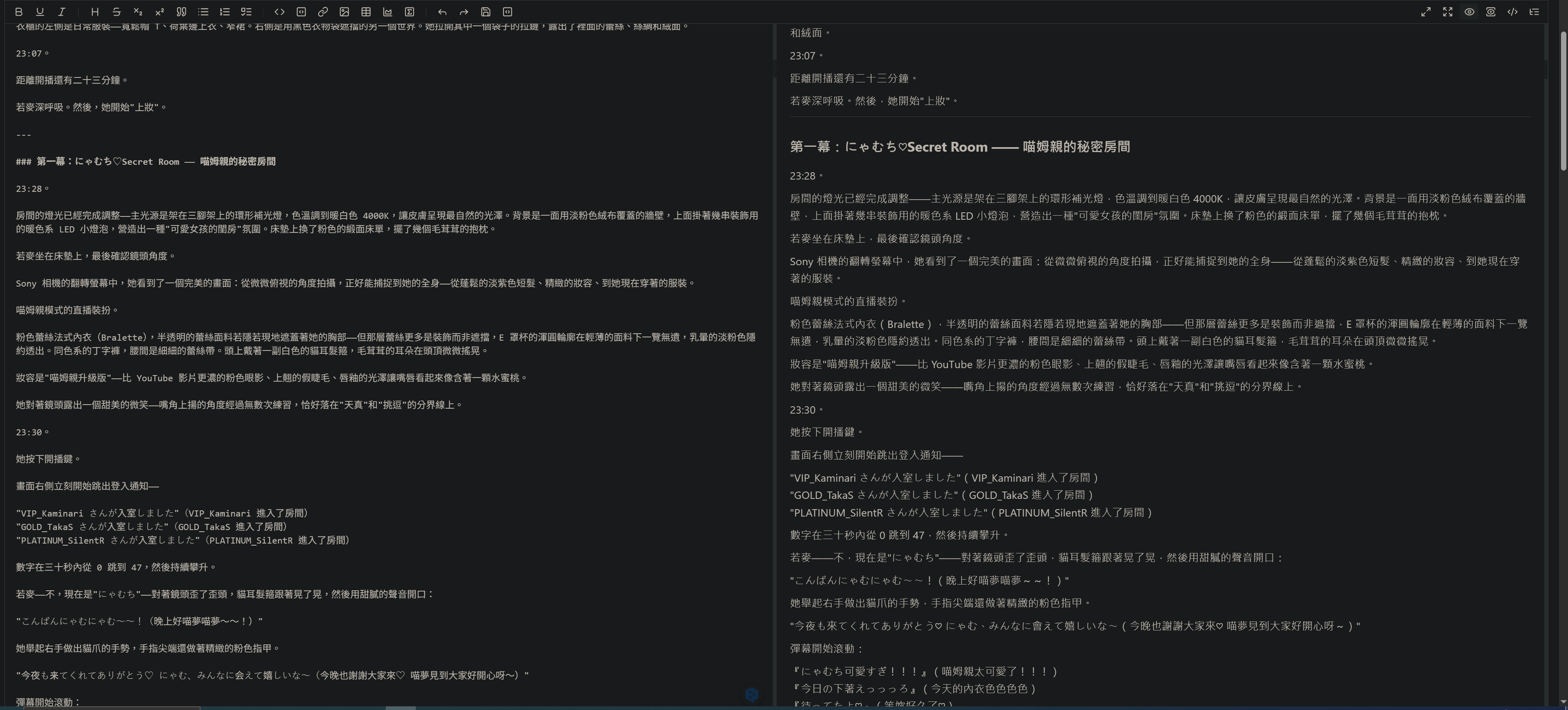Click the '### 第一幕' heading line in the editor
The height and width of the screenshot is (710, 1568).
(x=146, y=162)
